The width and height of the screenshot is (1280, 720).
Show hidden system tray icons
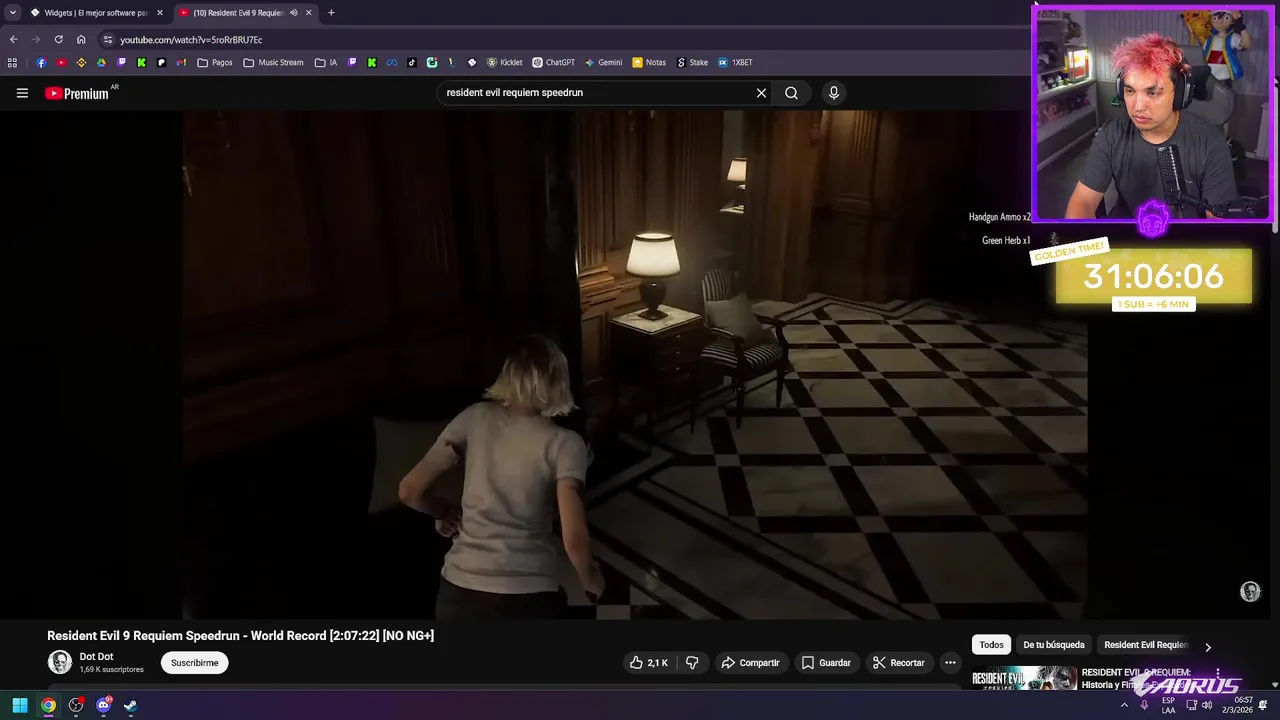coord(1124,705)
